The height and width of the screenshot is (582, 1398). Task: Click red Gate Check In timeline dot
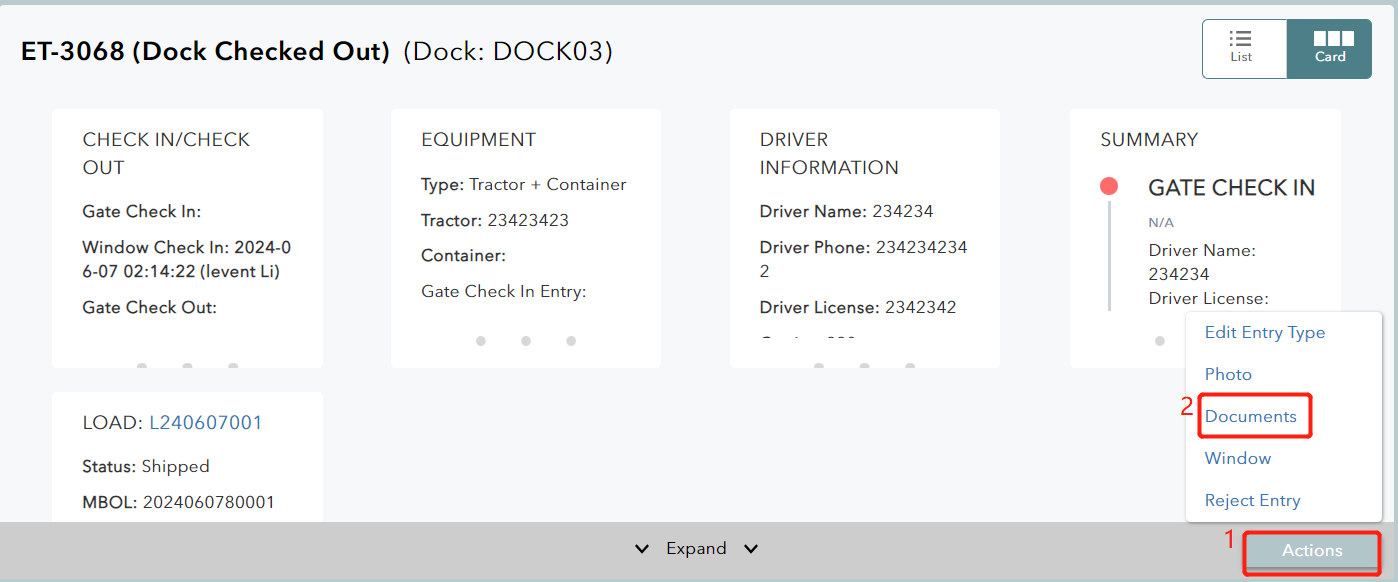click(1108, 187)
